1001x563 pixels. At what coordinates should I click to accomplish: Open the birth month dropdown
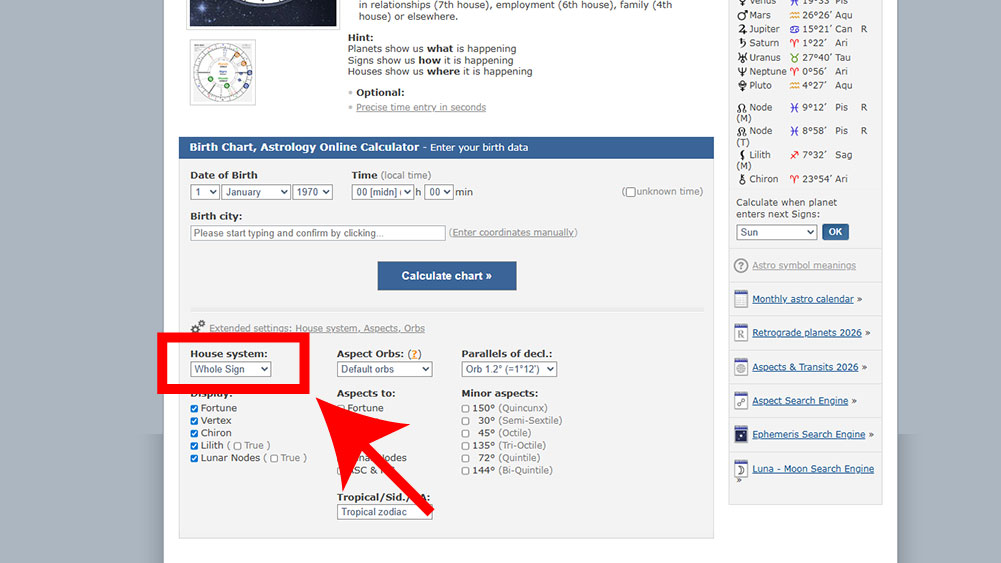tap(256, 192)
